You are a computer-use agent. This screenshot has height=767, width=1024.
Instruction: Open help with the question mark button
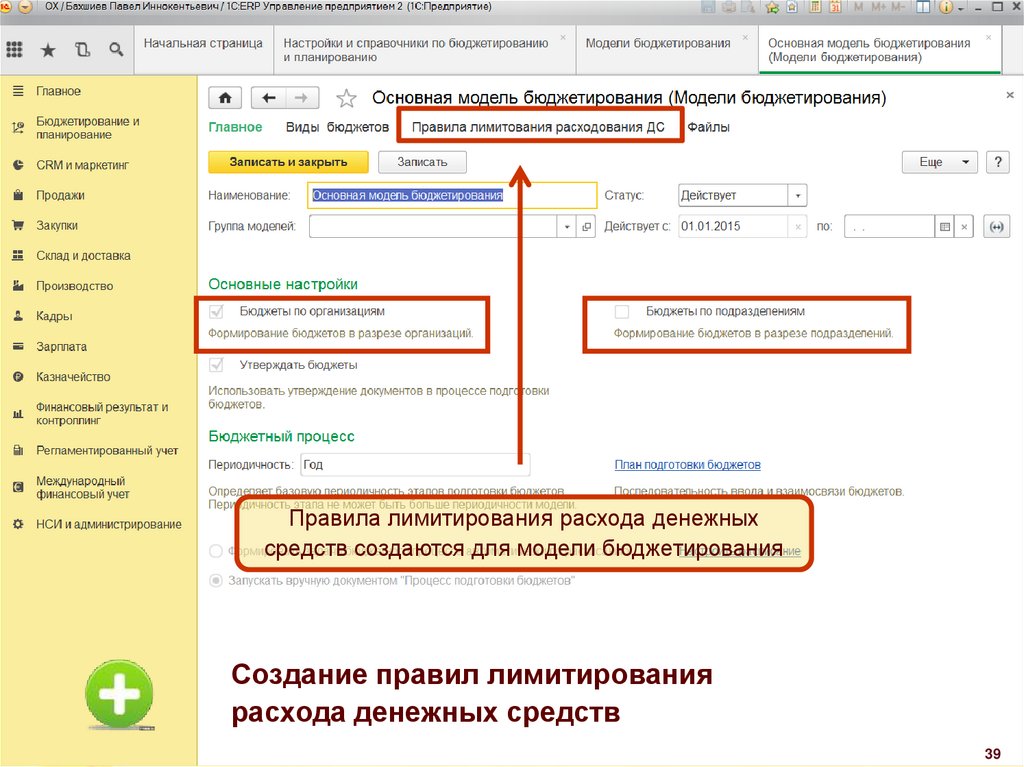997,162
